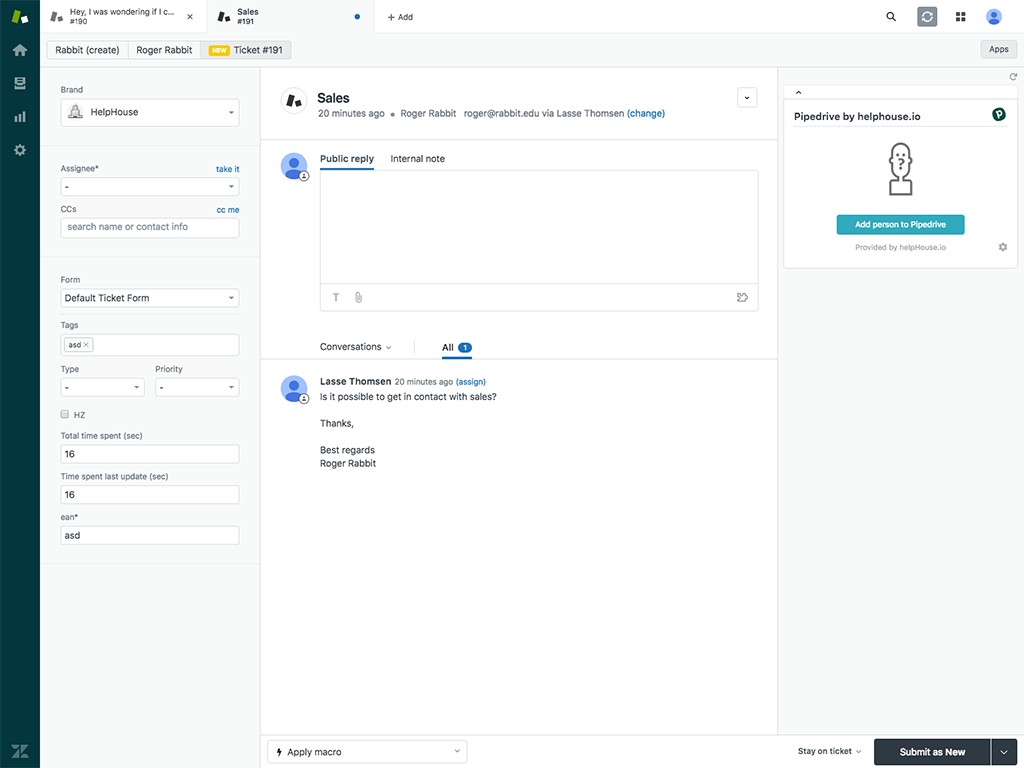This screenshot has height=768, width=1024.
Task: Close the ticket #190 tab
Action: coord(190,17)
